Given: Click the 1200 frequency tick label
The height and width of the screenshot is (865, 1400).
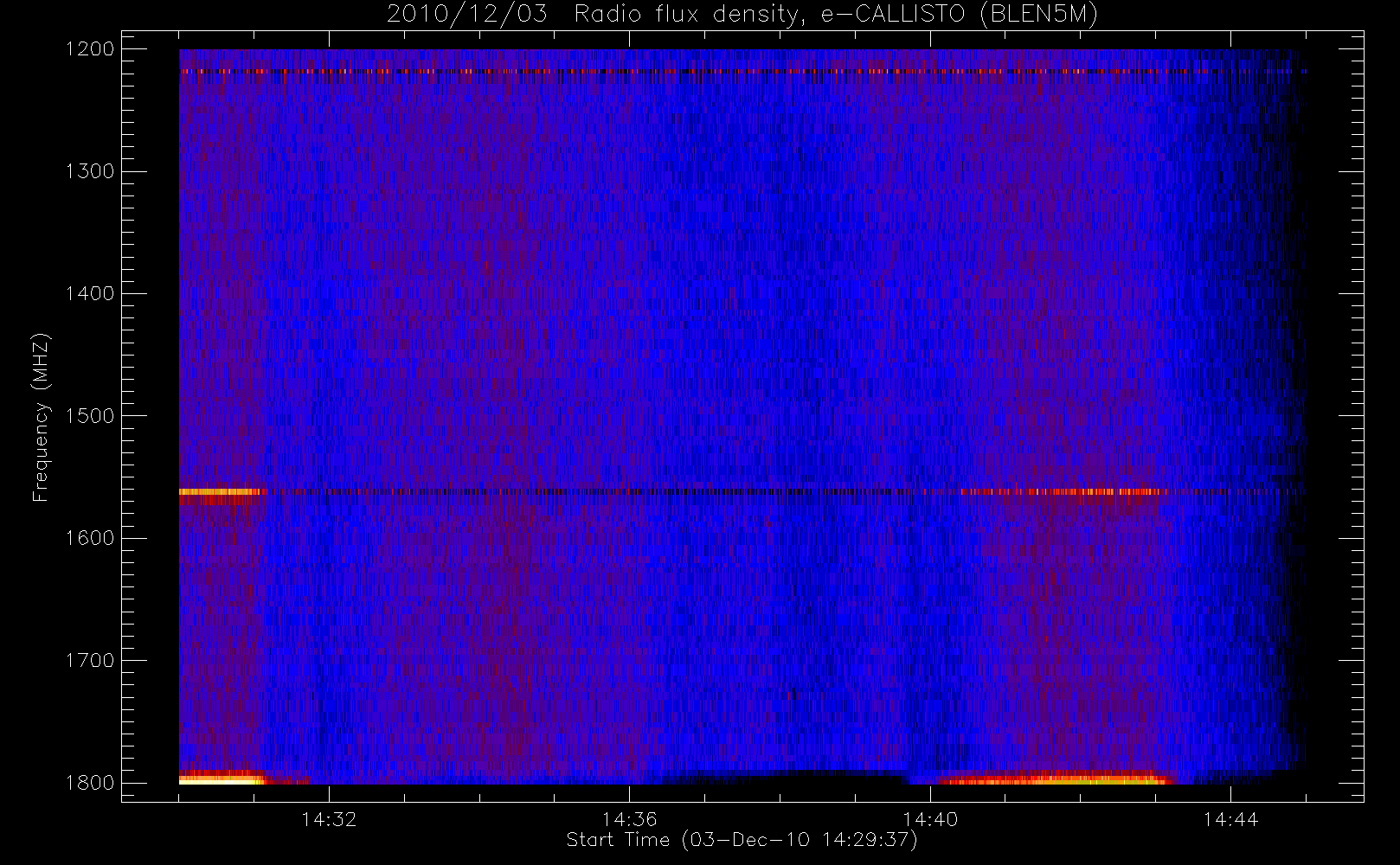Looking at the screenshot, I should pyautogui.click(x=90, y=49).
